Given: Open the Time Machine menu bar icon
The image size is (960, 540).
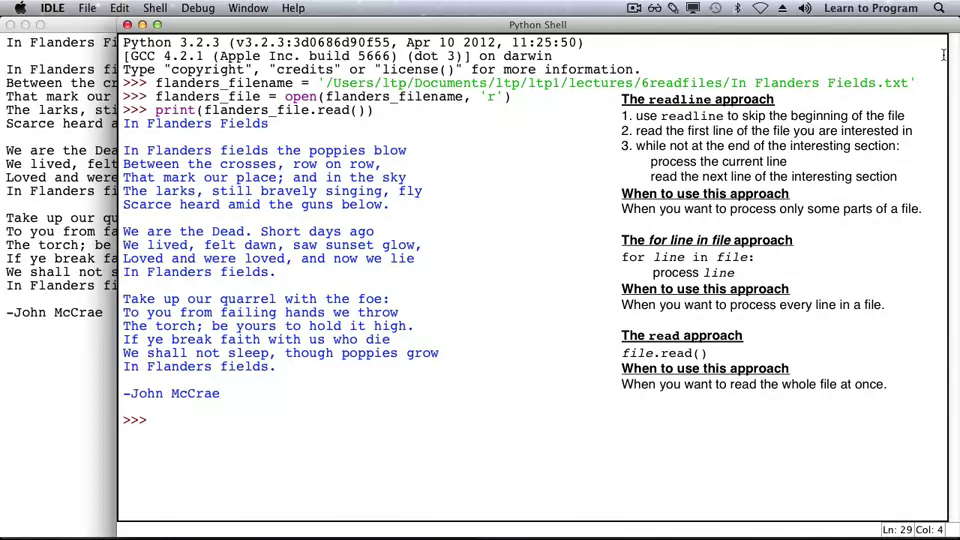Looking at the screenshot, I should [x=715, y=8].
